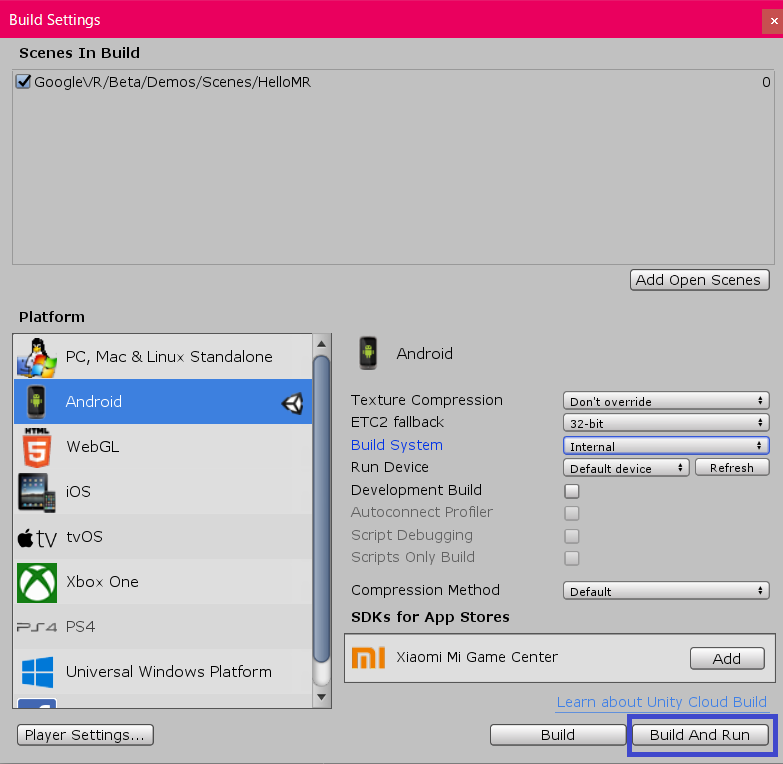The height and width of the screenshot is (764, 783).
Task: Select the Xbox One platform
Action: click(x=163, y=581)
